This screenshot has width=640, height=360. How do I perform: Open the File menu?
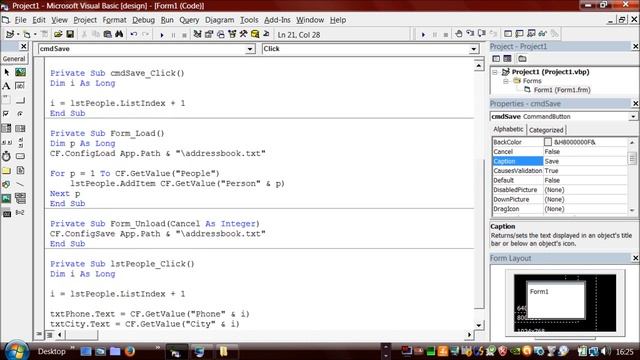click(20, 20)
